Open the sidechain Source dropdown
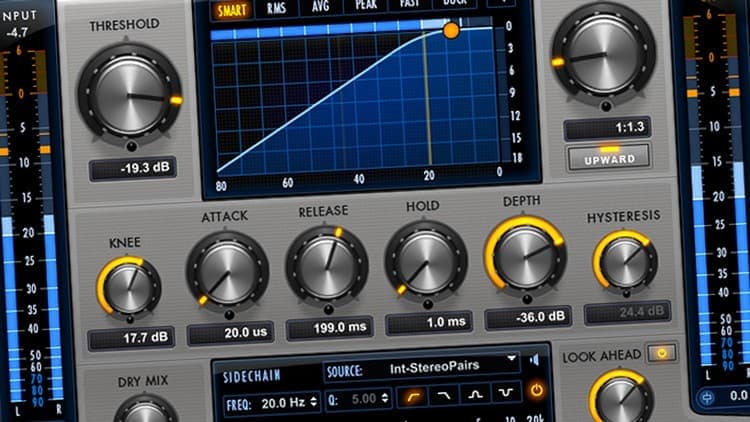 [x=421, y=368]
